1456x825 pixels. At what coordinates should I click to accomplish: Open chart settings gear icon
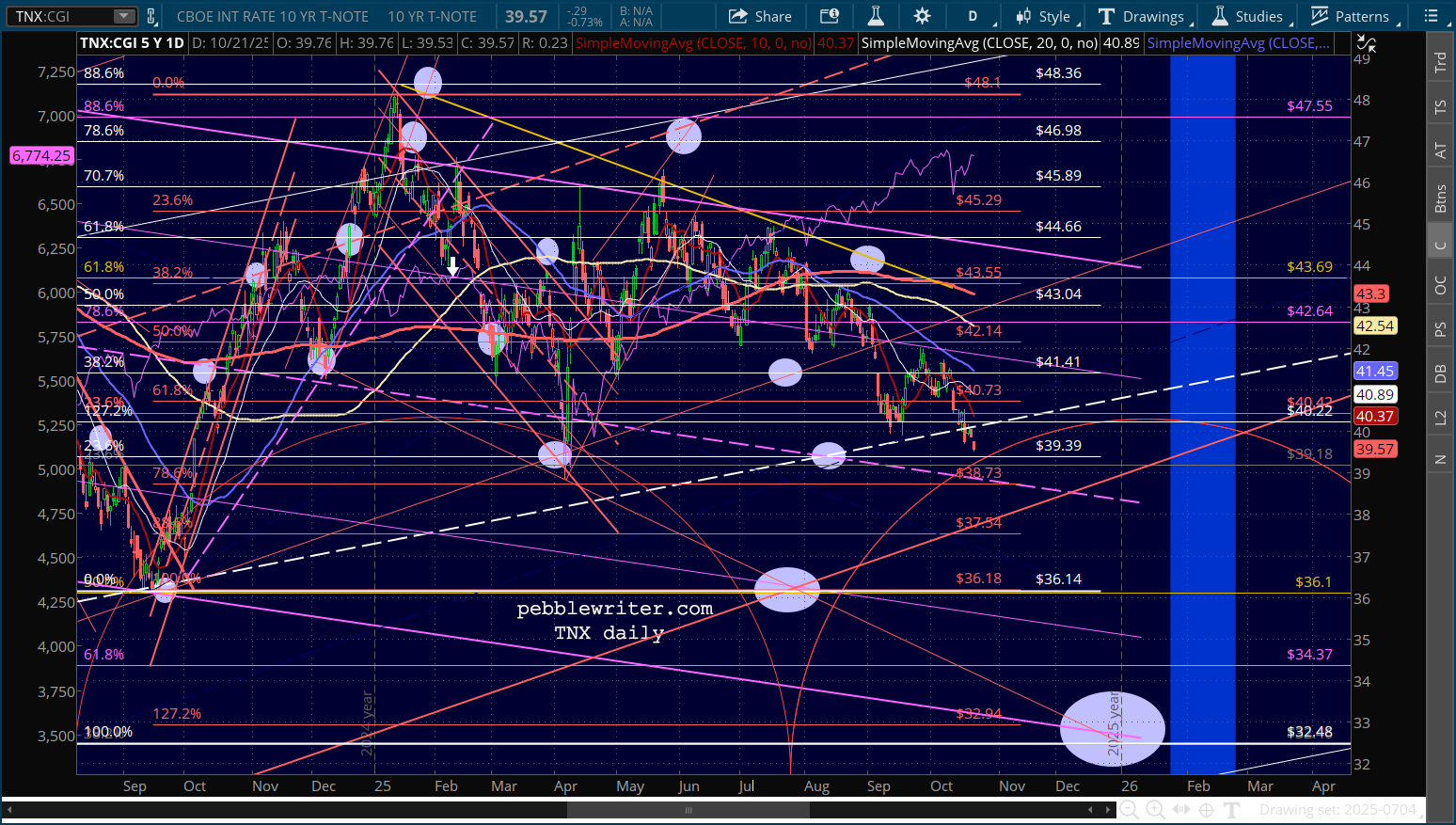tap(922, 16)
